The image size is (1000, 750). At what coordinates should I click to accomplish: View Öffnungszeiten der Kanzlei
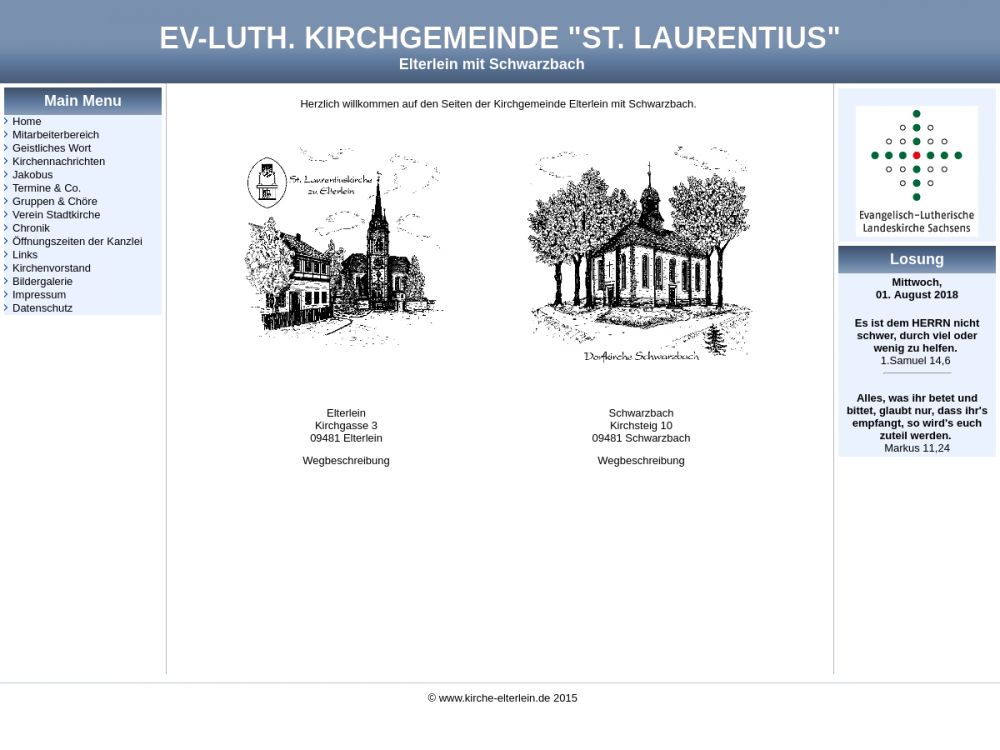click(77, 241)
